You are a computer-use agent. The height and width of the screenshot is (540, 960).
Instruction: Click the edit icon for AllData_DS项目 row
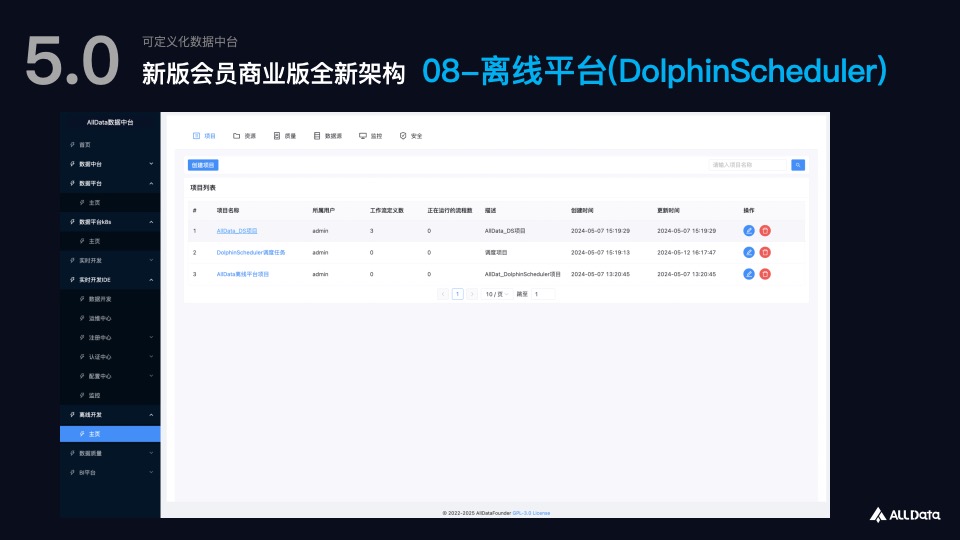coord(748,231)
